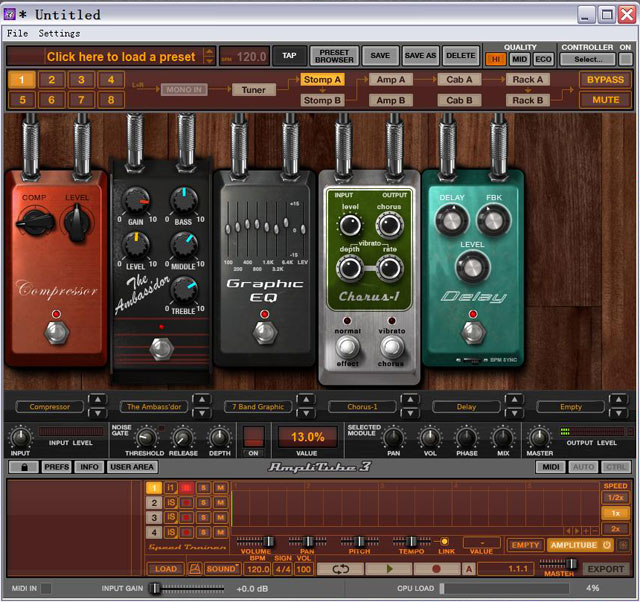This screenshot has width=640, height=602.
Task: Click the Compressor pedal footswitch
Action: tap(56, 333)
